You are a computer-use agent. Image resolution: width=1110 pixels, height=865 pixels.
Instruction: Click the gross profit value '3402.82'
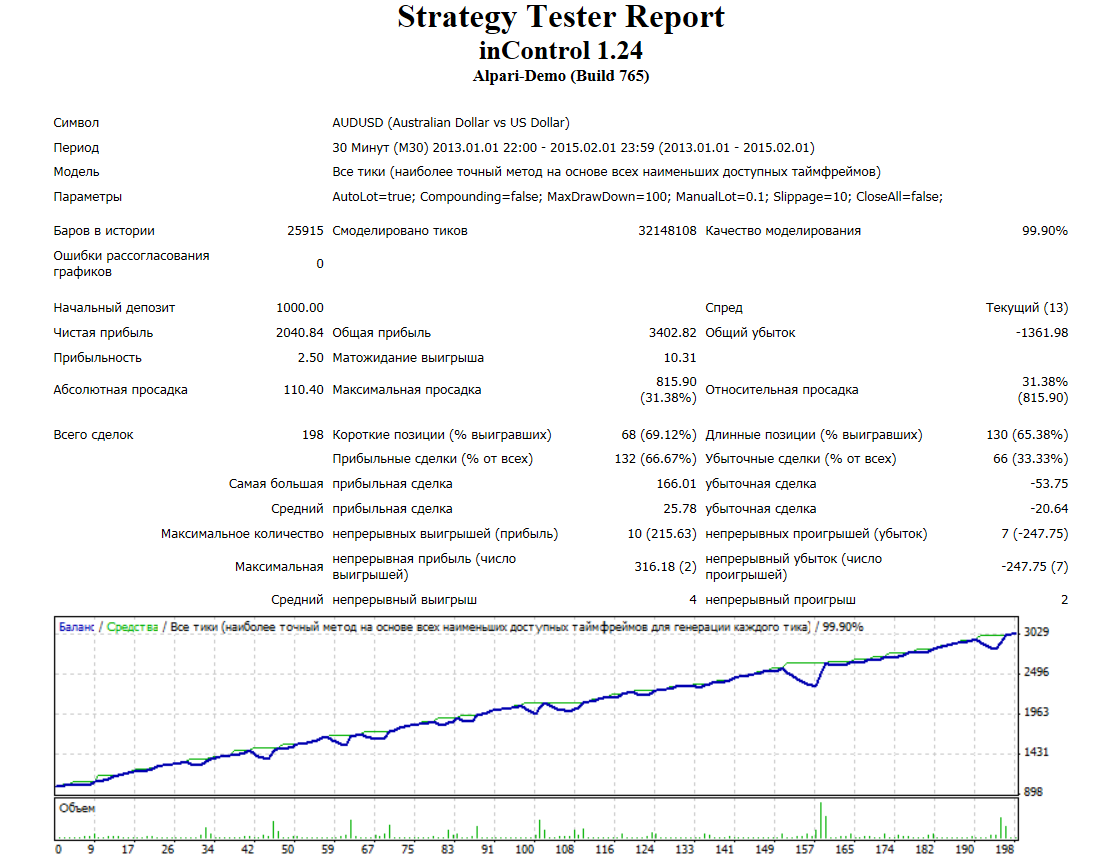[x=673, y=333]
